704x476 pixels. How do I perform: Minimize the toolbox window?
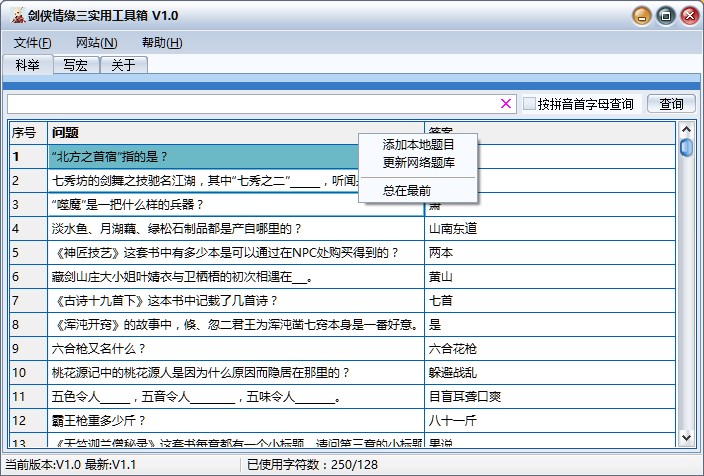coord(640,16)
